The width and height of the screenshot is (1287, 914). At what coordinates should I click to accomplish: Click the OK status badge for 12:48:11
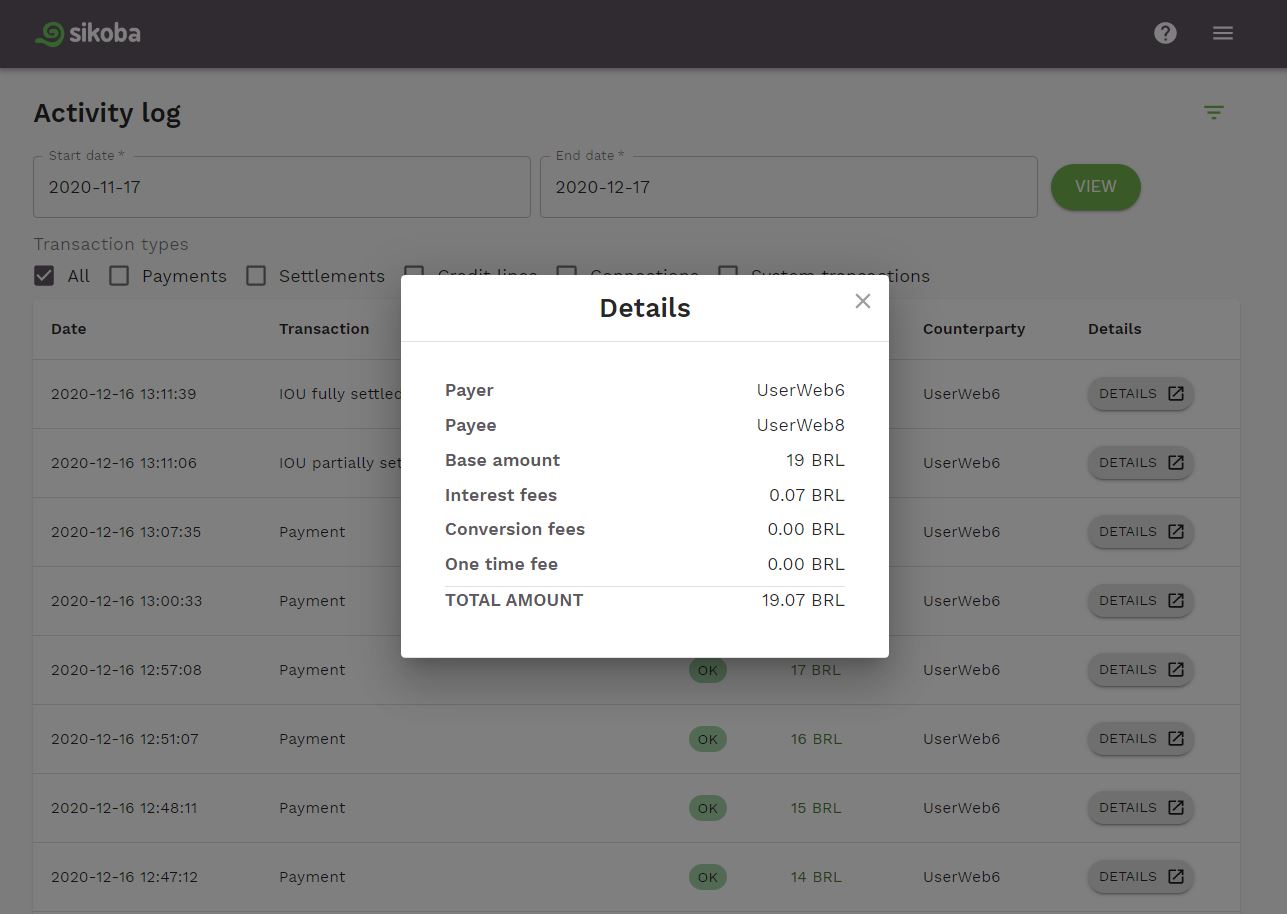(x=708, y=808)
